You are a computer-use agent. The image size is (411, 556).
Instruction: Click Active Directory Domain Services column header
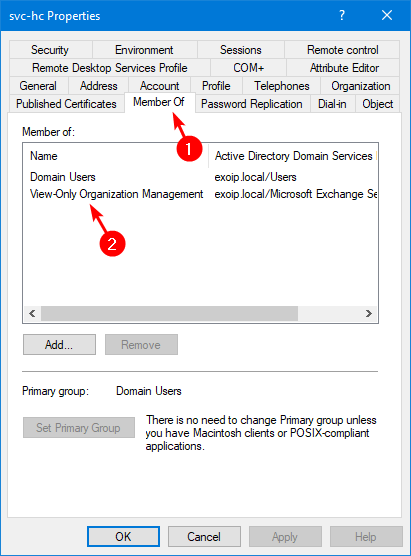(294, 156)
